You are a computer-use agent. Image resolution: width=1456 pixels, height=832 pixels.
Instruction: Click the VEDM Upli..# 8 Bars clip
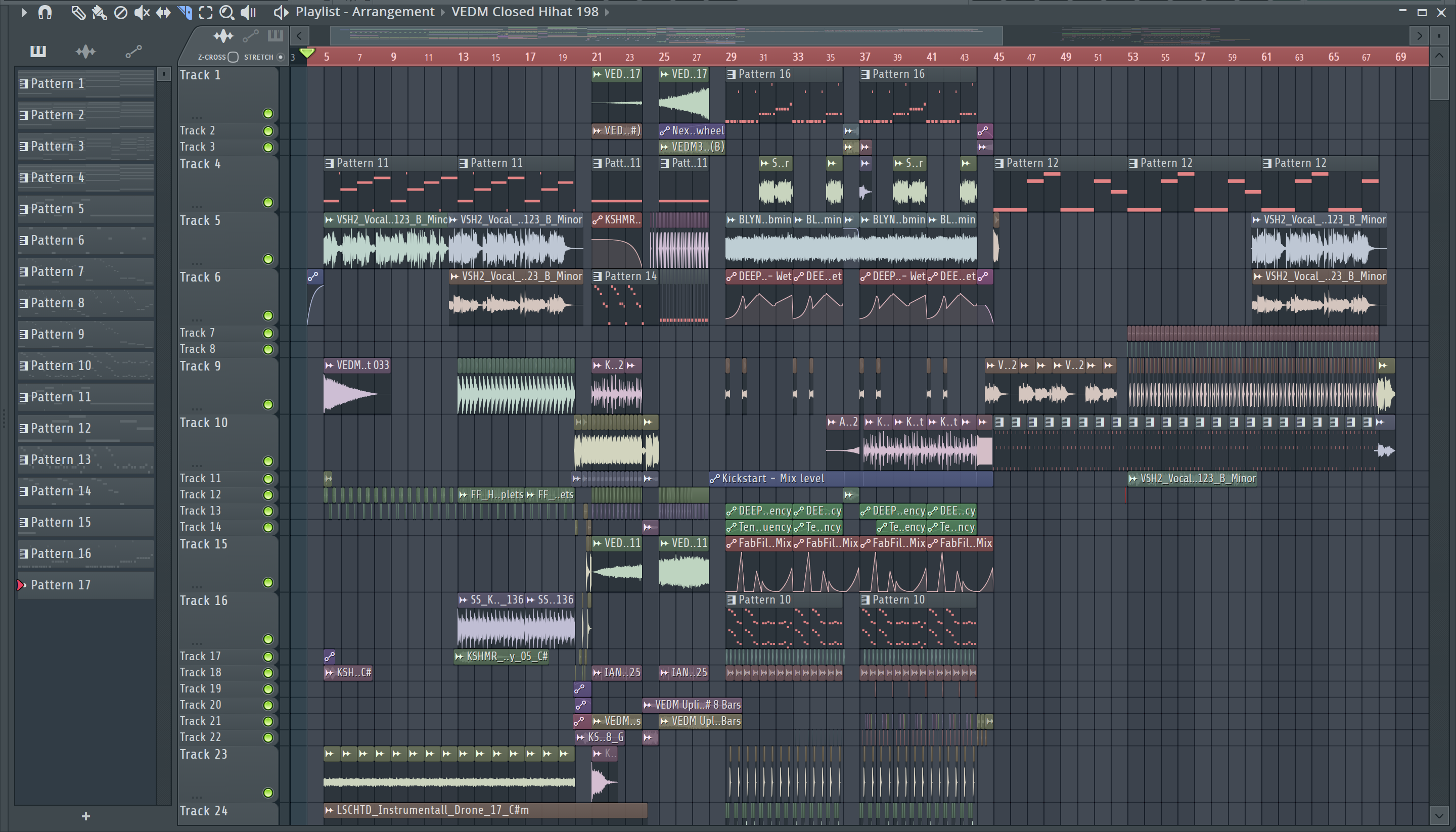pyautogui.click(x=692, y=705)
